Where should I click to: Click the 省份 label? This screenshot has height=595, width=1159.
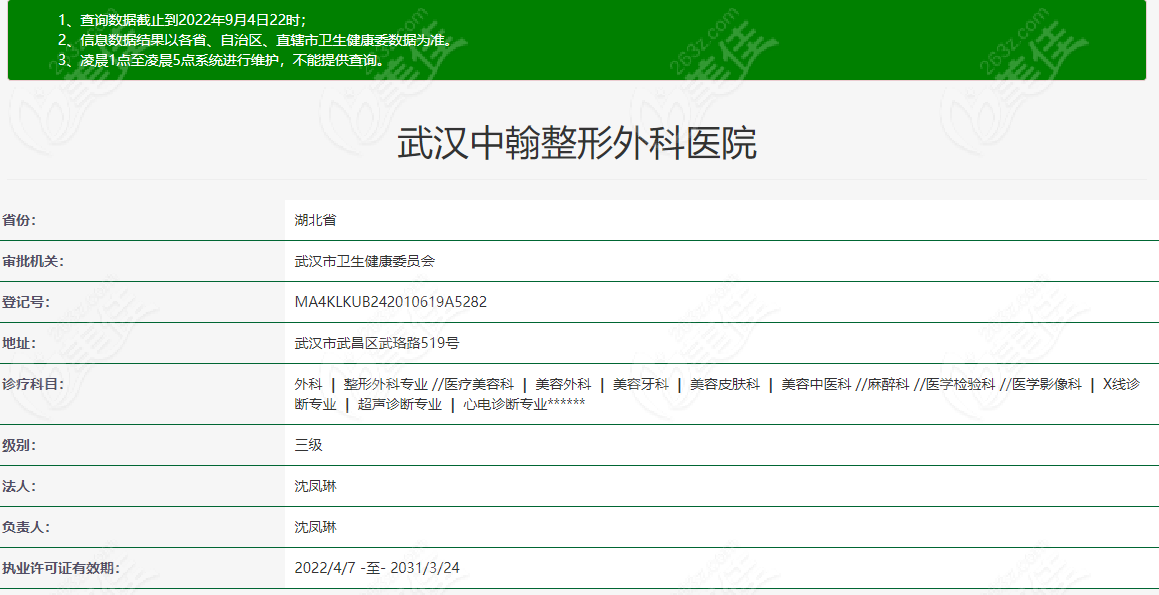click(x=19, y=220)
